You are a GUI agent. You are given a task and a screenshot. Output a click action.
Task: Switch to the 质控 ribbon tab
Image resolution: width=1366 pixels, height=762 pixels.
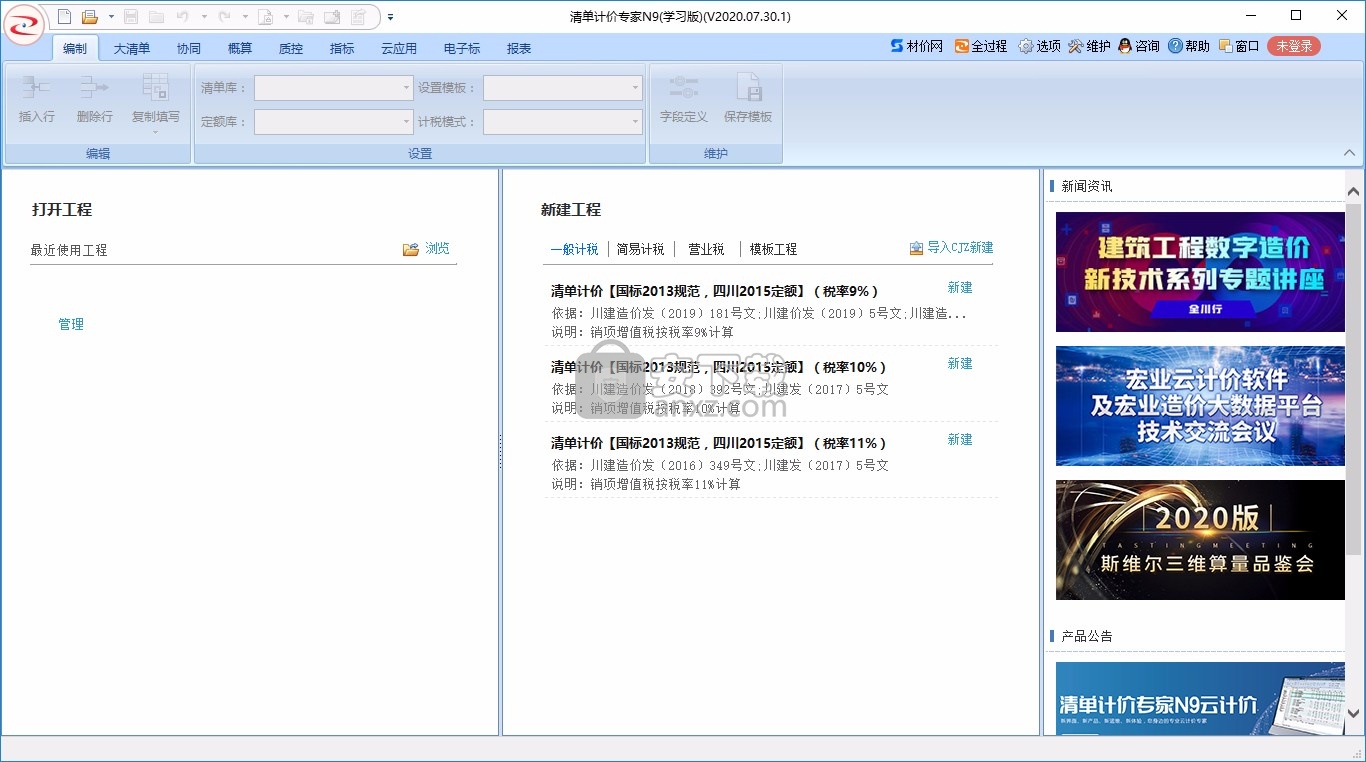pyautogui.click(x=290, y=48)
